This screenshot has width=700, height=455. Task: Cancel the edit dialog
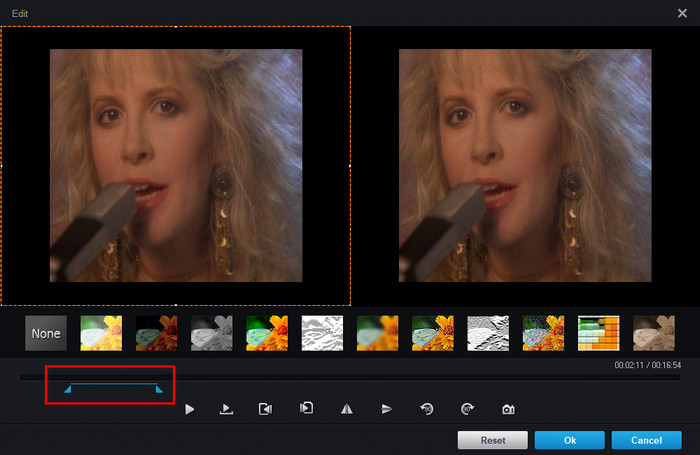tap(646, 440)
